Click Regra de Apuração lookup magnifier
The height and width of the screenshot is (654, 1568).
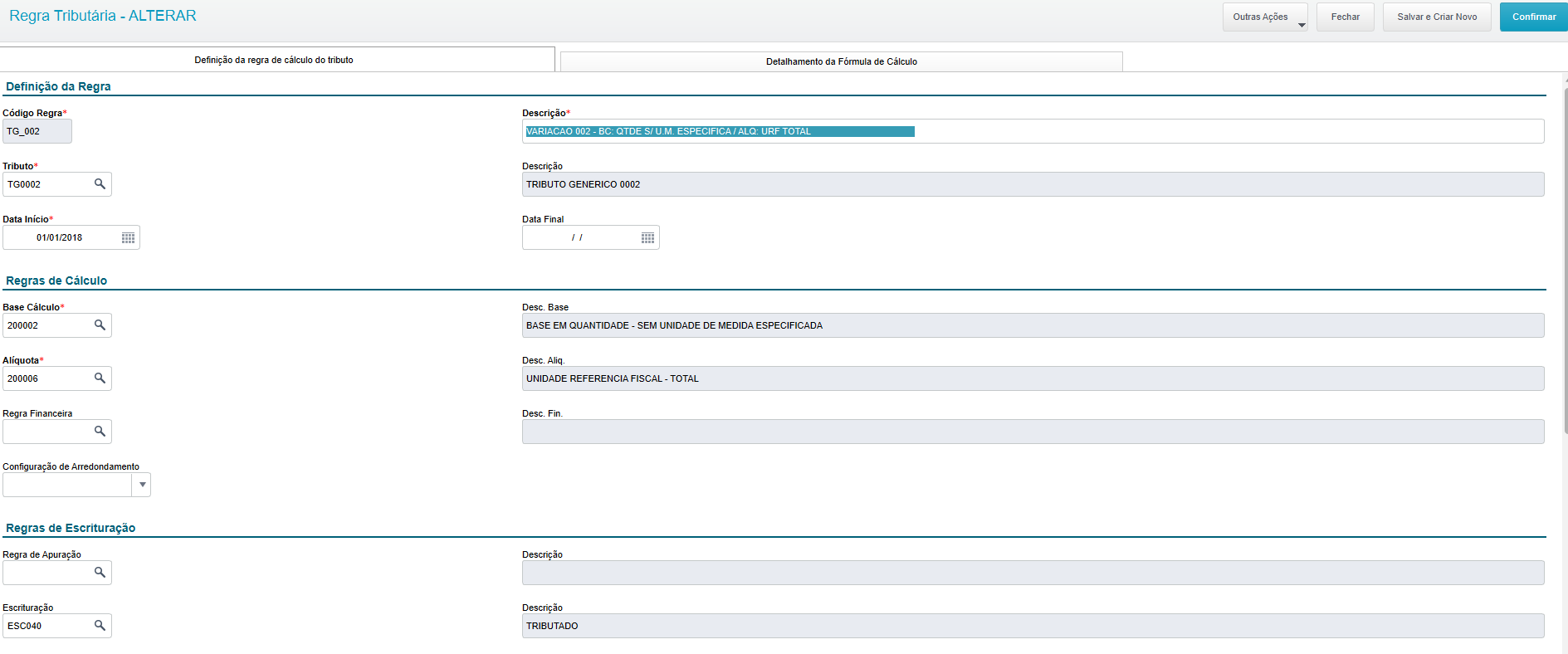[100, 573]
